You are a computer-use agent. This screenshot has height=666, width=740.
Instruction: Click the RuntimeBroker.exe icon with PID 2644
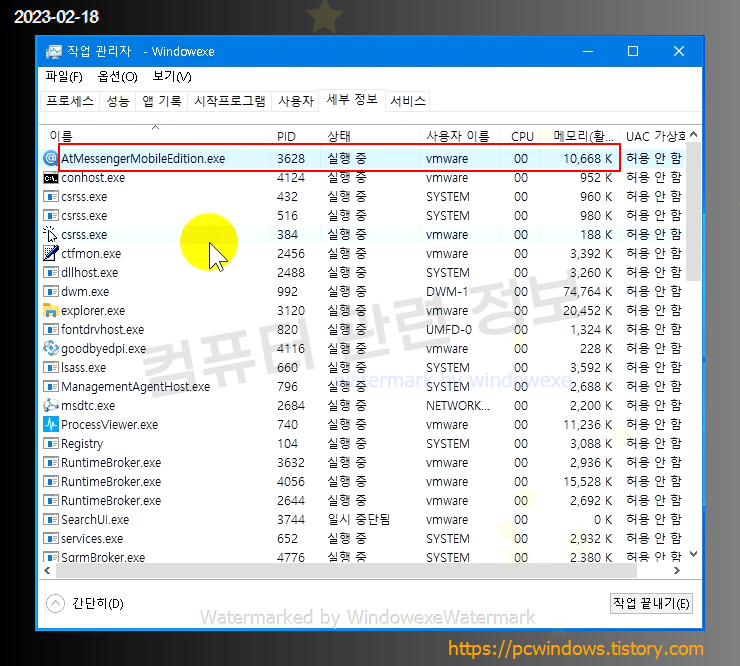50,500
